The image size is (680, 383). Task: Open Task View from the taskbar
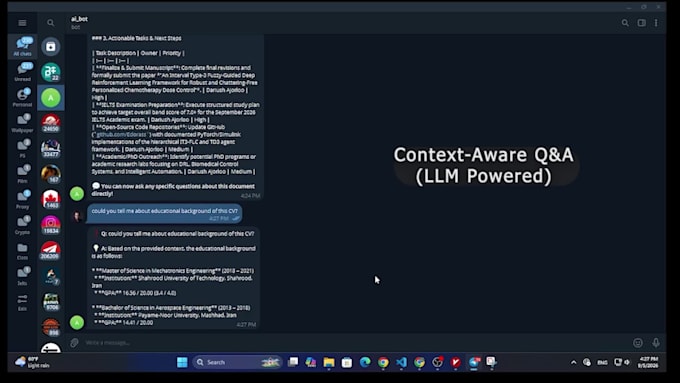tap(293, 362)
